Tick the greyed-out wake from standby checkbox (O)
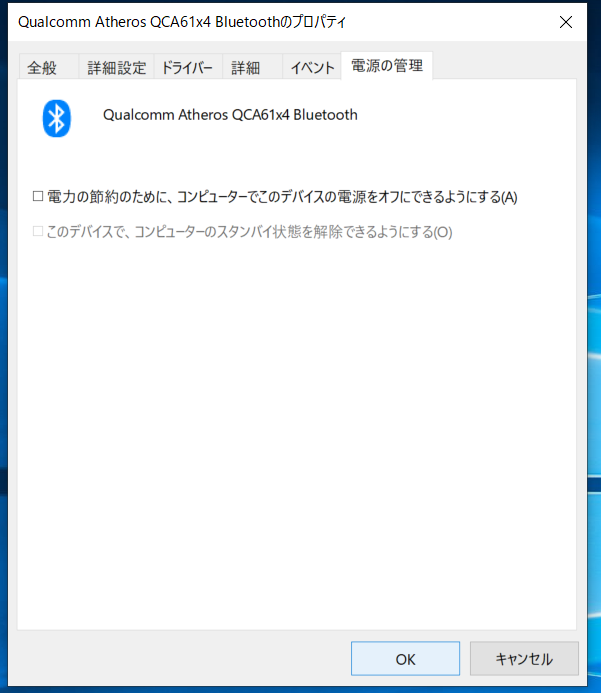 (38, 231)
